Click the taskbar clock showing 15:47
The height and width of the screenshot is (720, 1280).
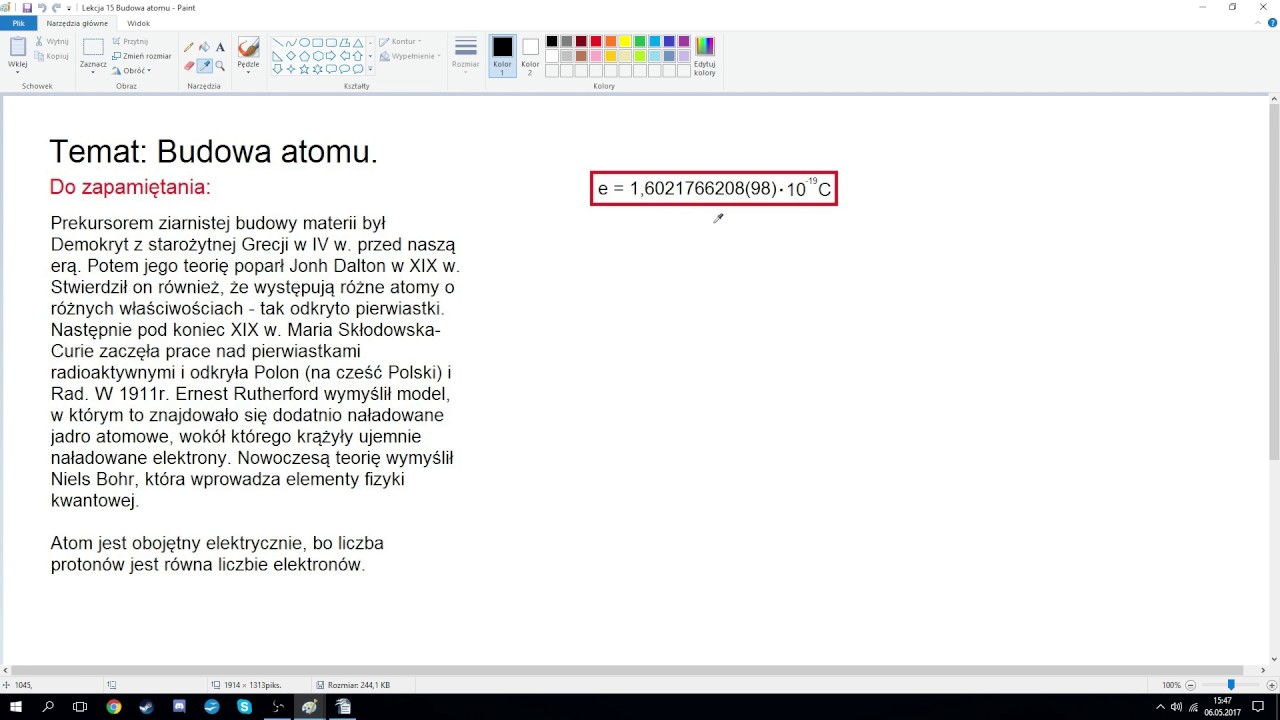[x=1222, y=706]
